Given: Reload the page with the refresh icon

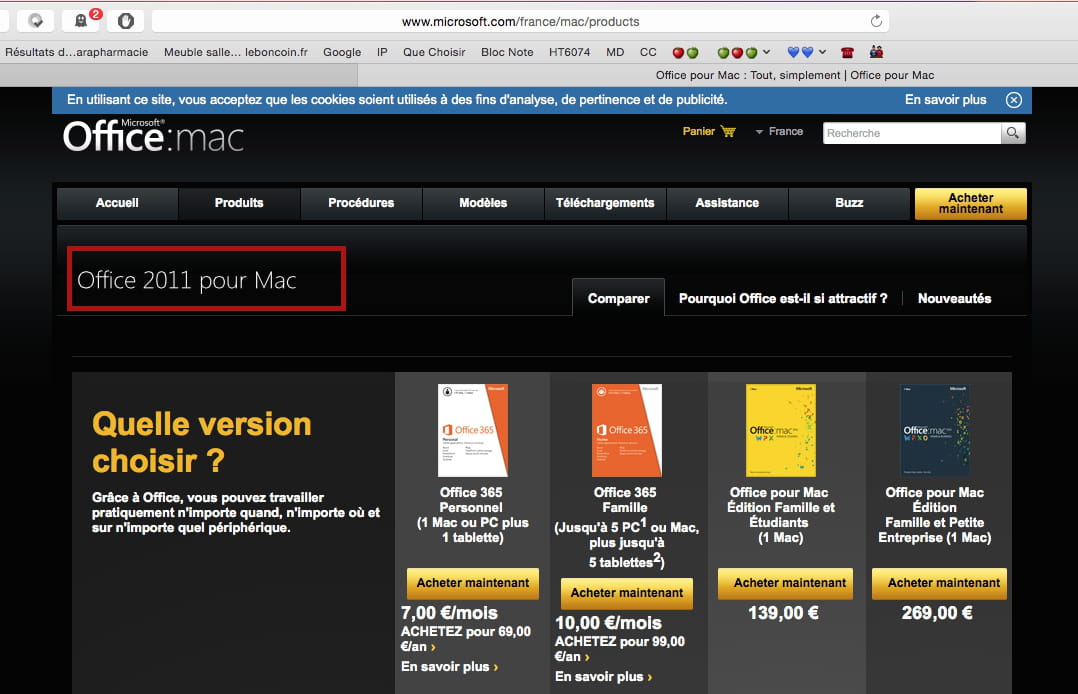Looking at the screenshot, I should click(876, 21).
